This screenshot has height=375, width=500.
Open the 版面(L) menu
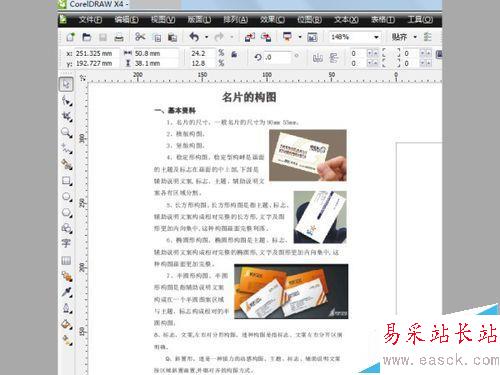point(199,20)
